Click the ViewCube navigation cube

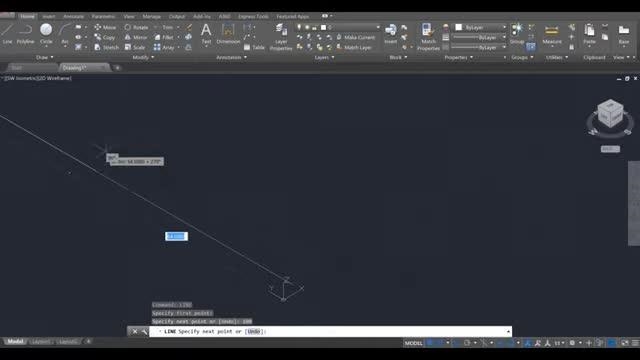click(x=610, y=114)
